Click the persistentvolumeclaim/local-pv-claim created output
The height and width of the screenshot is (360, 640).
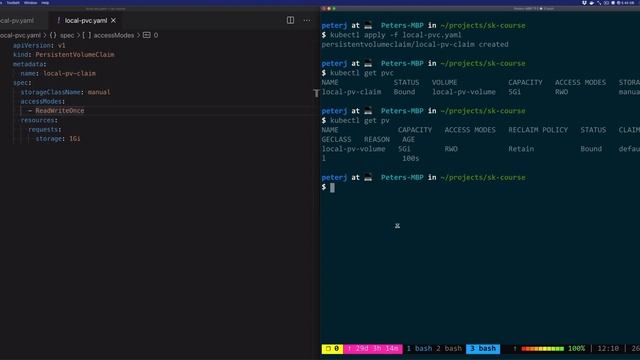(x=415, y=44)
